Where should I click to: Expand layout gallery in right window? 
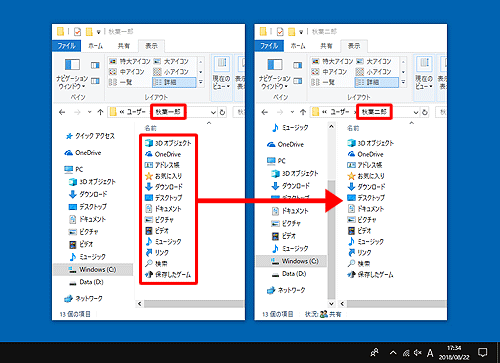point(403,82)
